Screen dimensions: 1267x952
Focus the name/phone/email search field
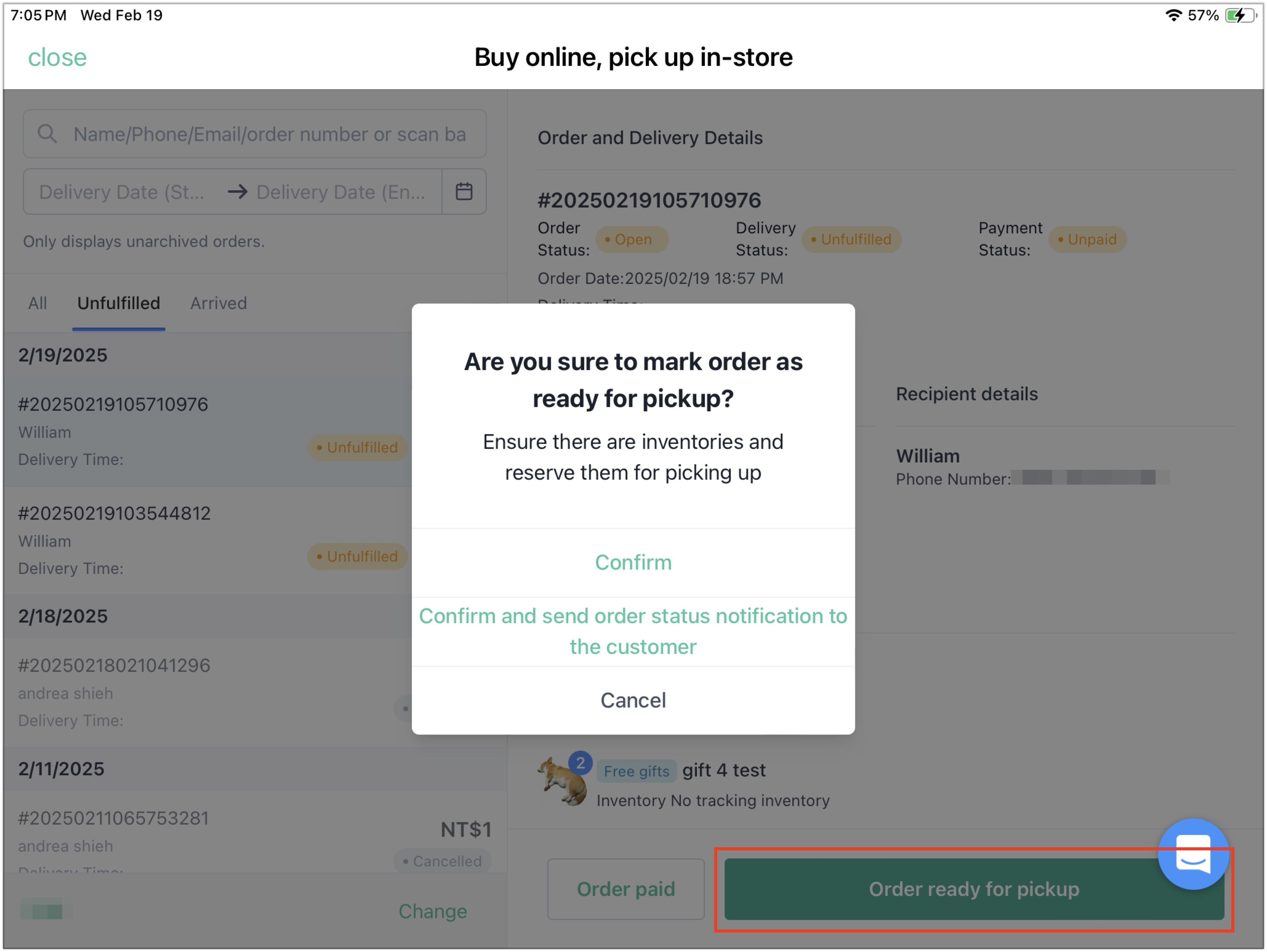255,134
